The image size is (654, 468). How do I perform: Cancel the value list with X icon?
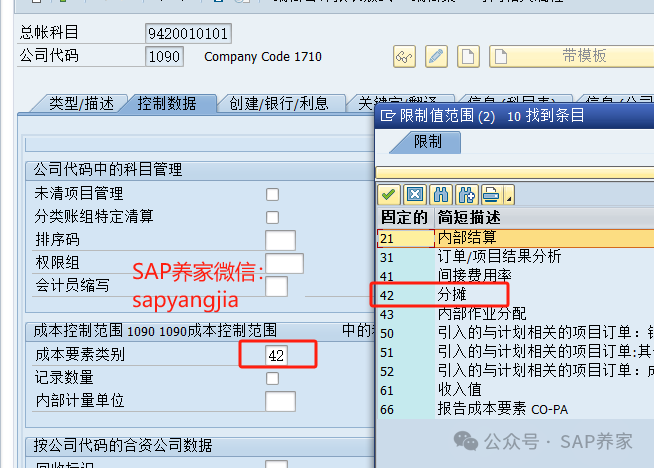[415, 194]
